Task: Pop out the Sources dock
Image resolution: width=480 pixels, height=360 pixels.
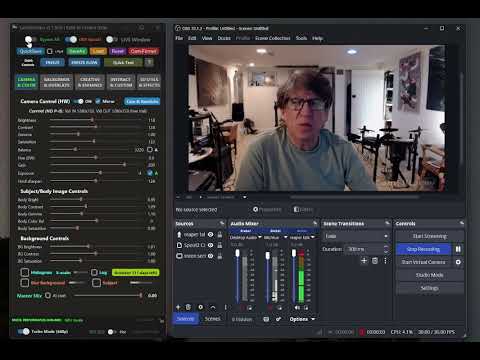Action: pos(222,223)
